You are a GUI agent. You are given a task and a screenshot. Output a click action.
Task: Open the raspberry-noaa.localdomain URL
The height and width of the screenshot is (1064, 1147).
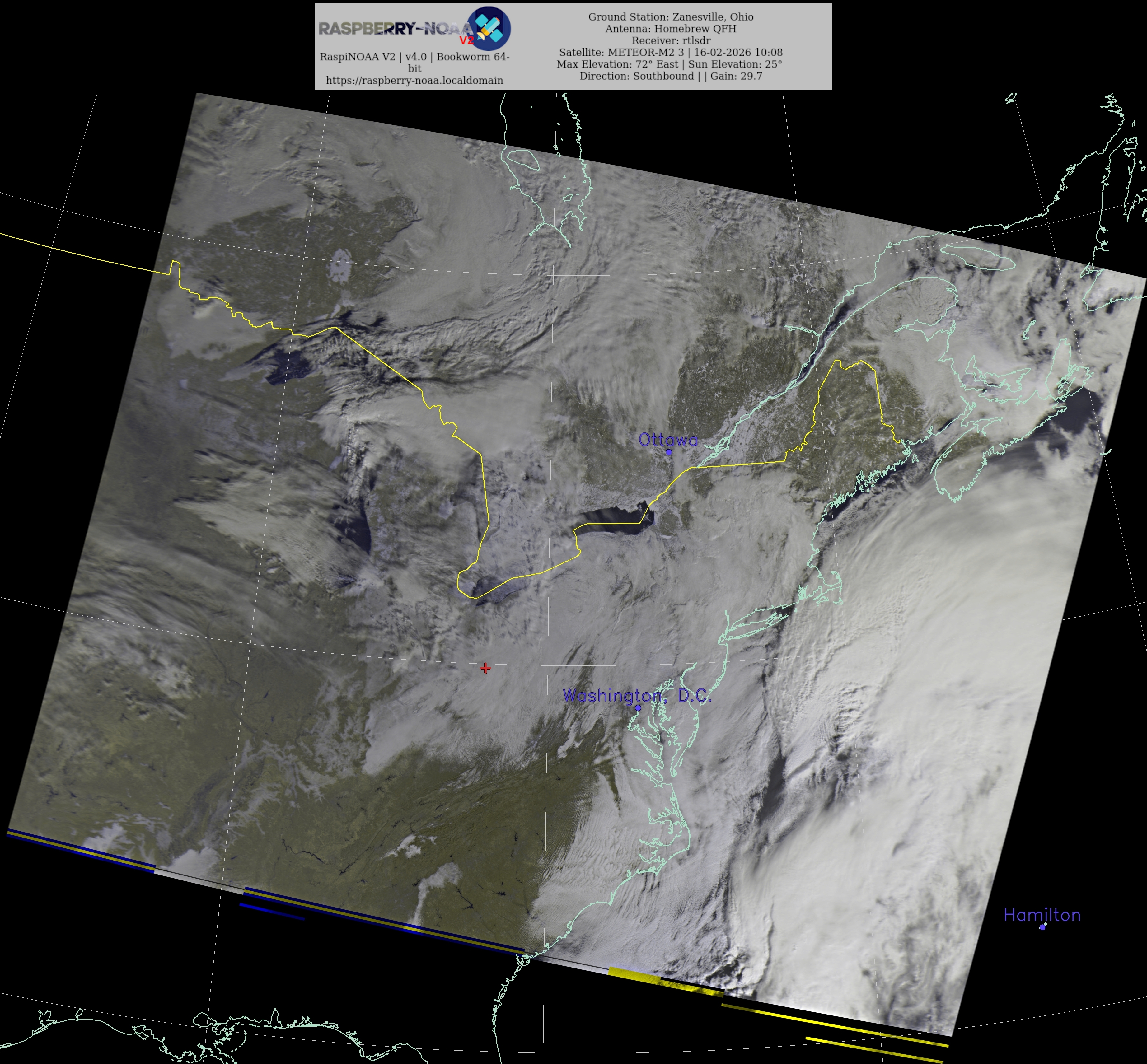coord(414,80)
